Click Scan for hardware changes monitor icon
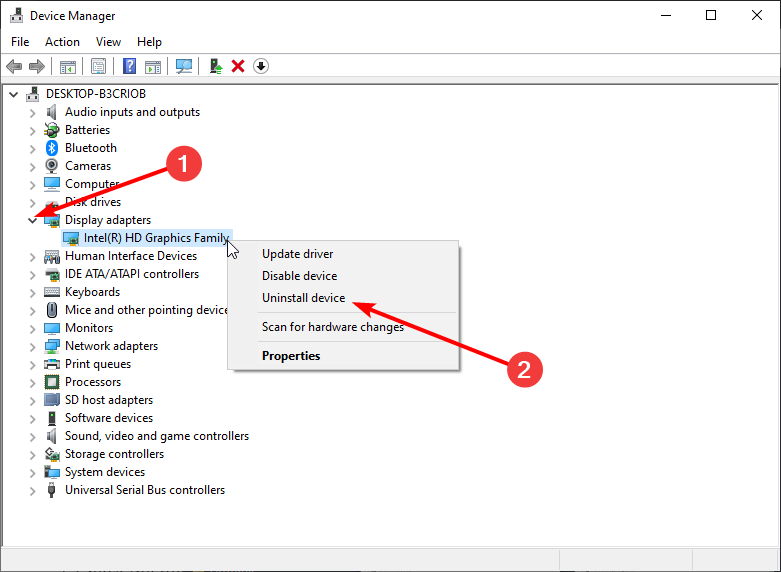The image size is (781, 572). (x=184, y=66)
